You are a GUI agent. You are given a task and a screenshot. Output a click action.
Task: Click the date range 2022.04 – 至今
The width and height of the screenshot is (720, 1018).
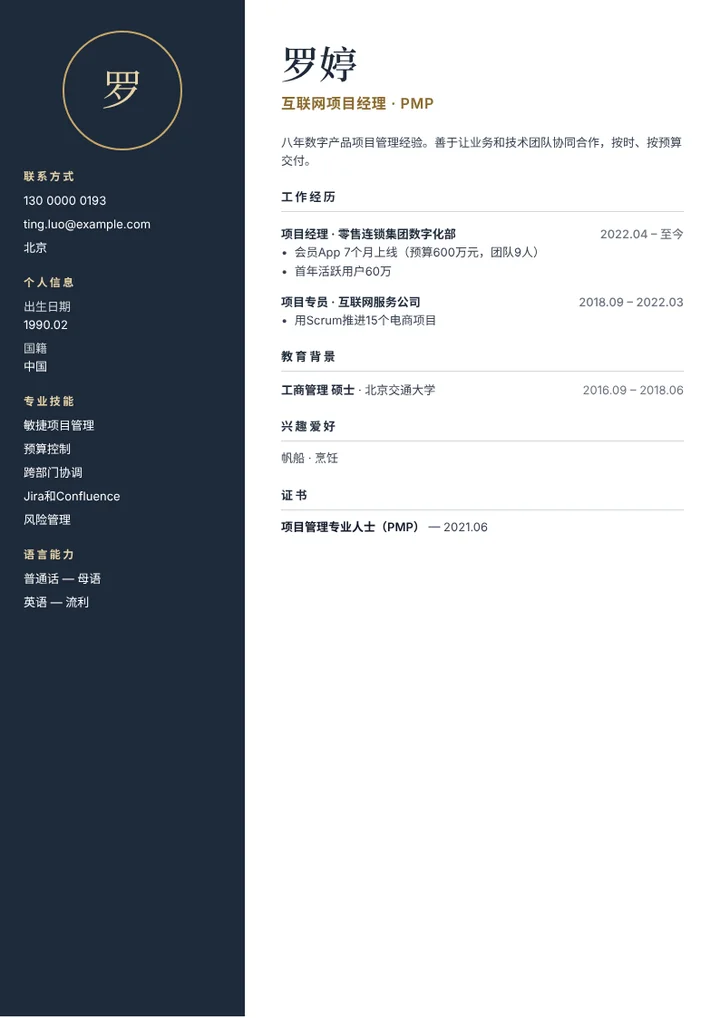pyautogui.click(x=641, y=234)
